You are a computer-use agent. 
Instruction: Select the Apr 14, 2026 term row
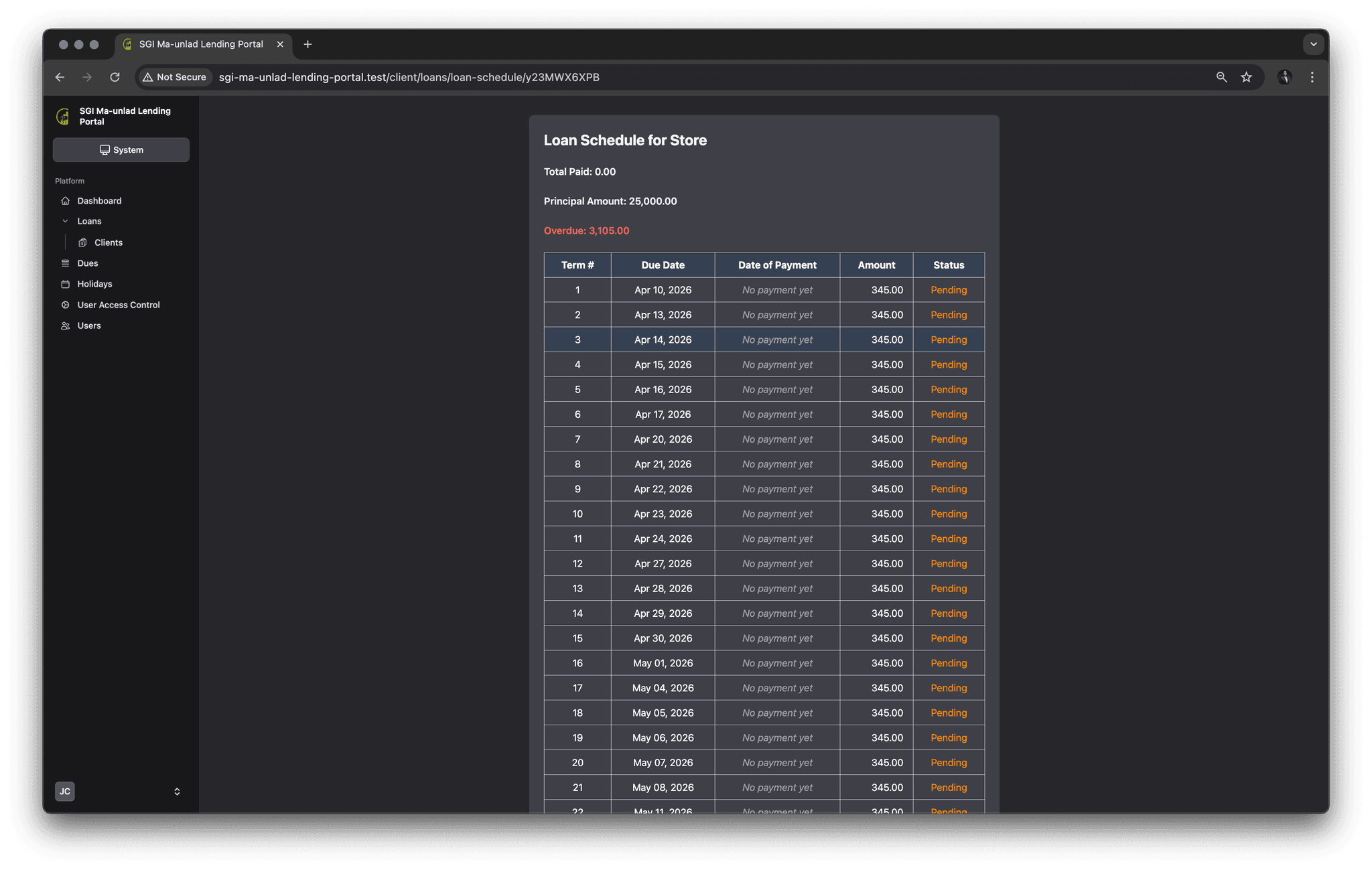[764, 340]
